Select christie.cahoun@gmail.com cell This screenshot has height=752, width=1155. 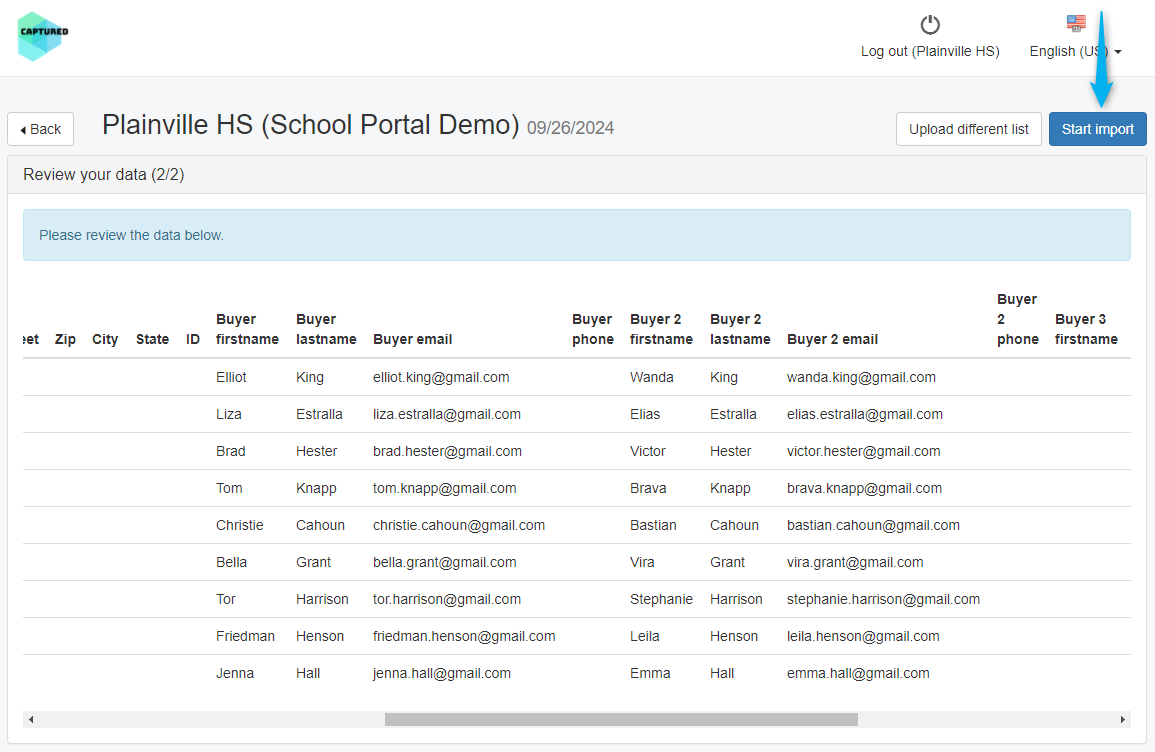tap(459, 525)
